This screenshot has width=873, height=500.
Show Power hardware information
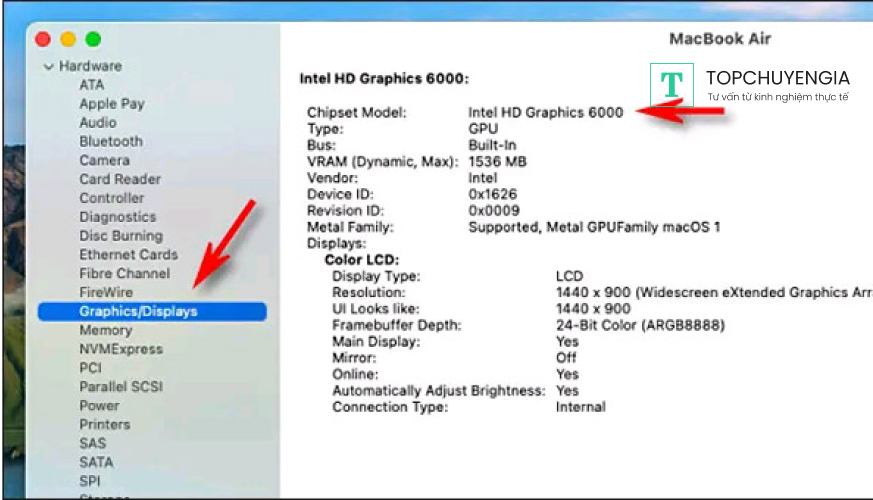99,406
